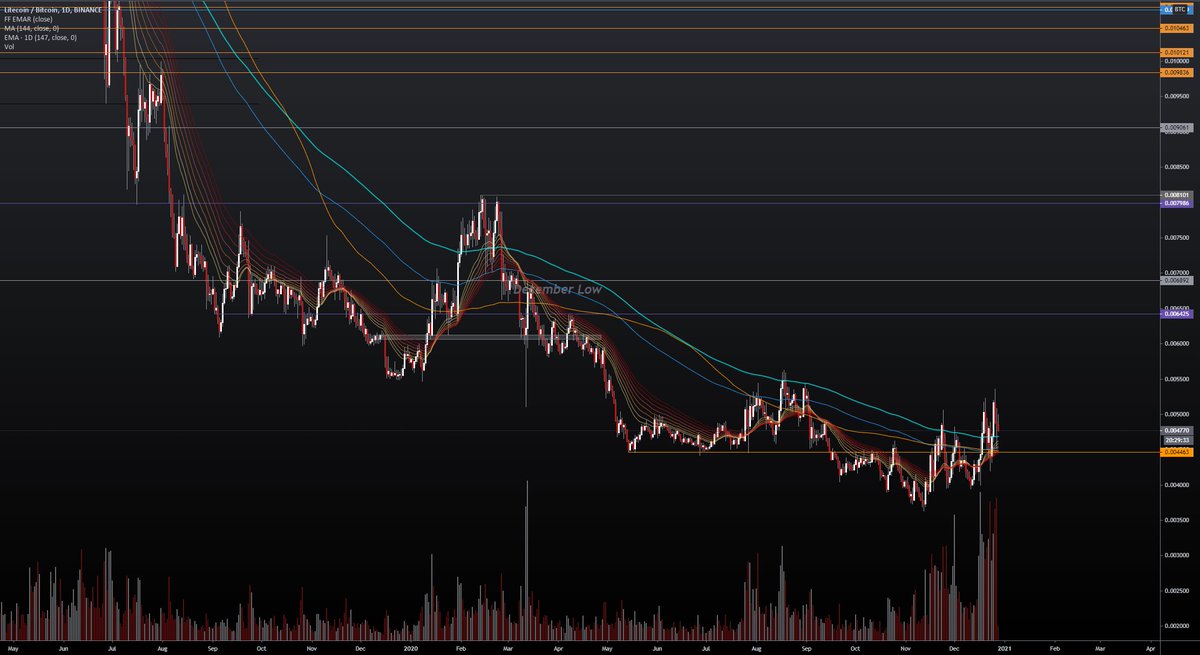Select the MA (144, close, 0) indicator legend
The height and width of the screenshot is (655, 1200).
[x=31, y=28]
